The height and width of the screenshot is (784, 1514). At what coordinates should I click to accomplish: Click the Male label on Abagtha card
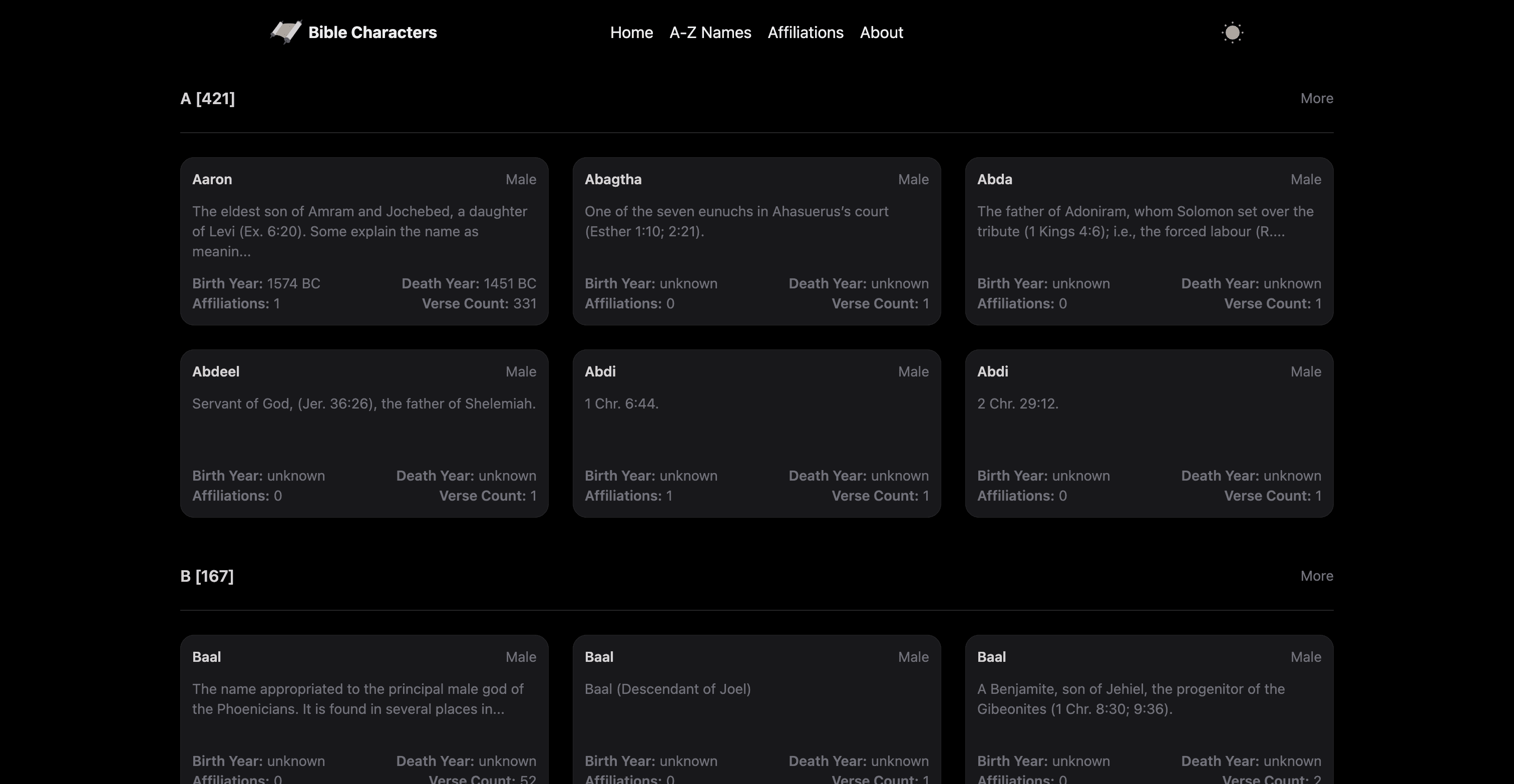tap(913, 179)
